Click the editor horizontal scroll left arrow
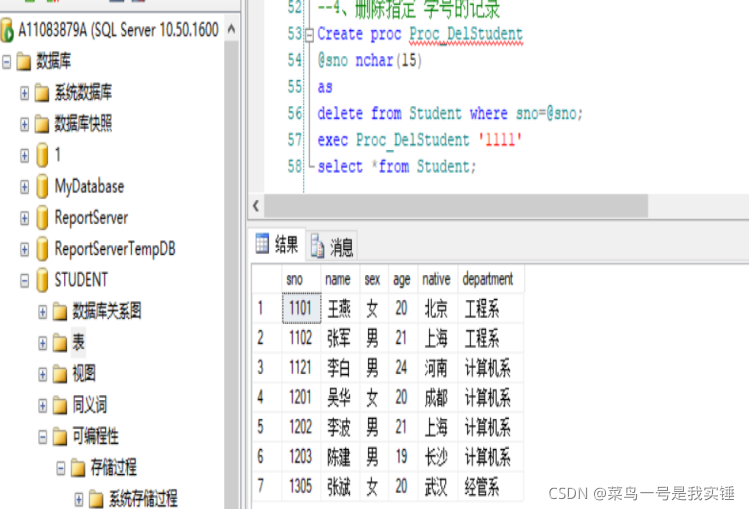750x510 pixels. click(256, 206)
